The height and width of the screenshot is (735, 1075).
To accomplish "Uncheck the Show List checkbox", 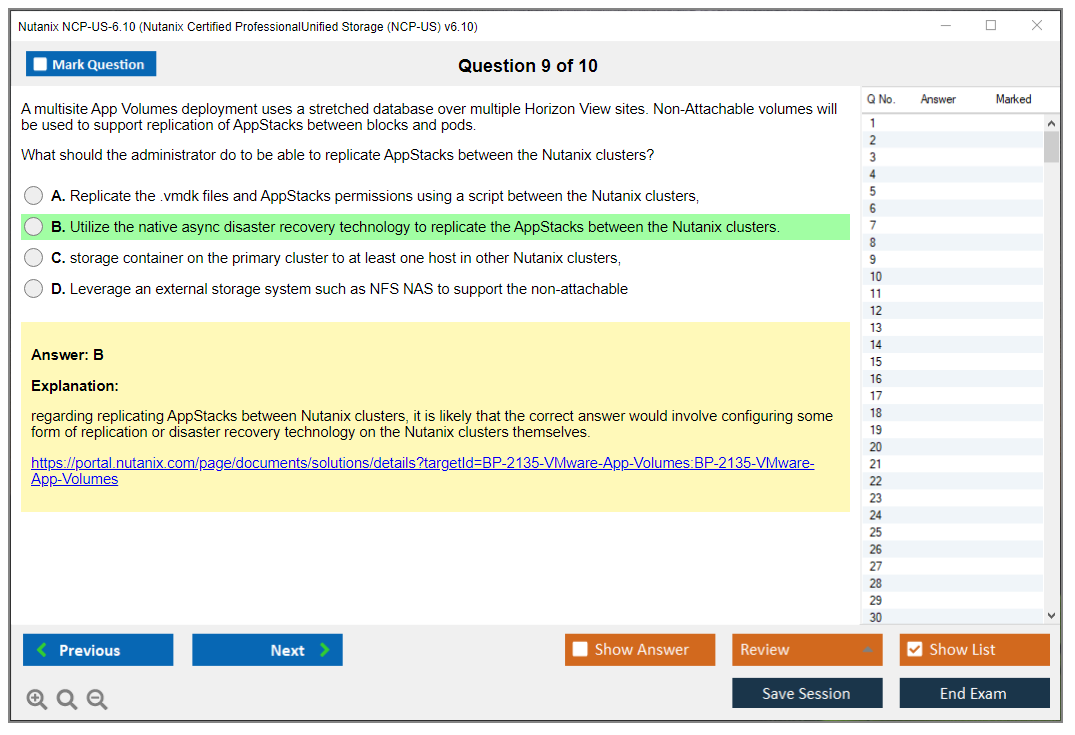I will click(915, 649).
